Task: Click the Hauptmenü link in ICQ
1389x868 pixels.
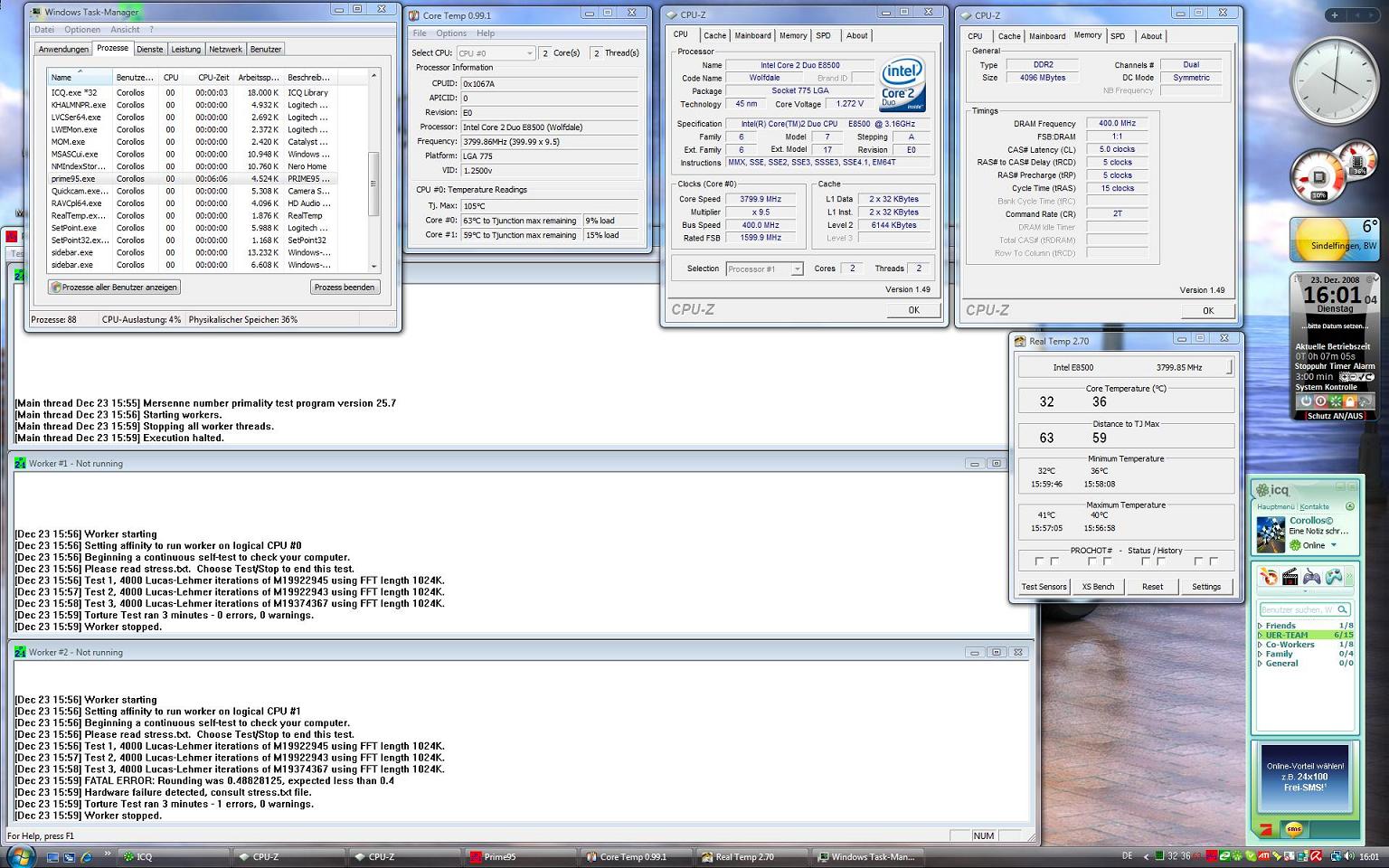Action: (1276, 506)
